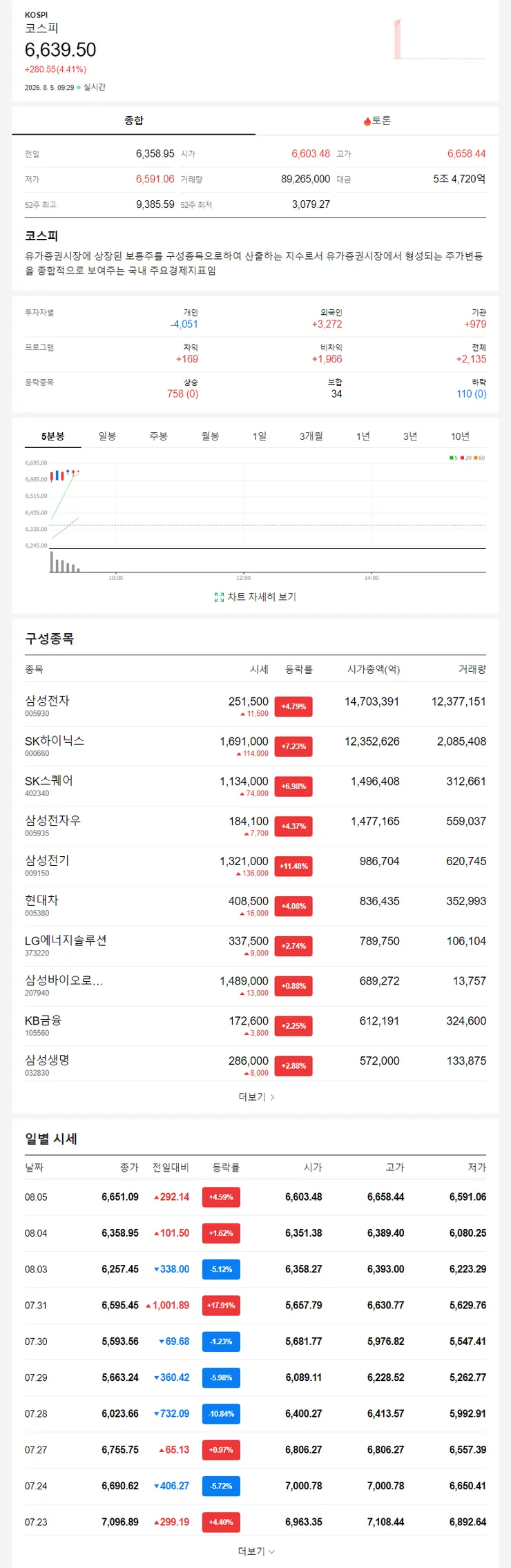Select the 3개월 chart period
This screenshot has width=511, height=1568.
click(311, 436)
